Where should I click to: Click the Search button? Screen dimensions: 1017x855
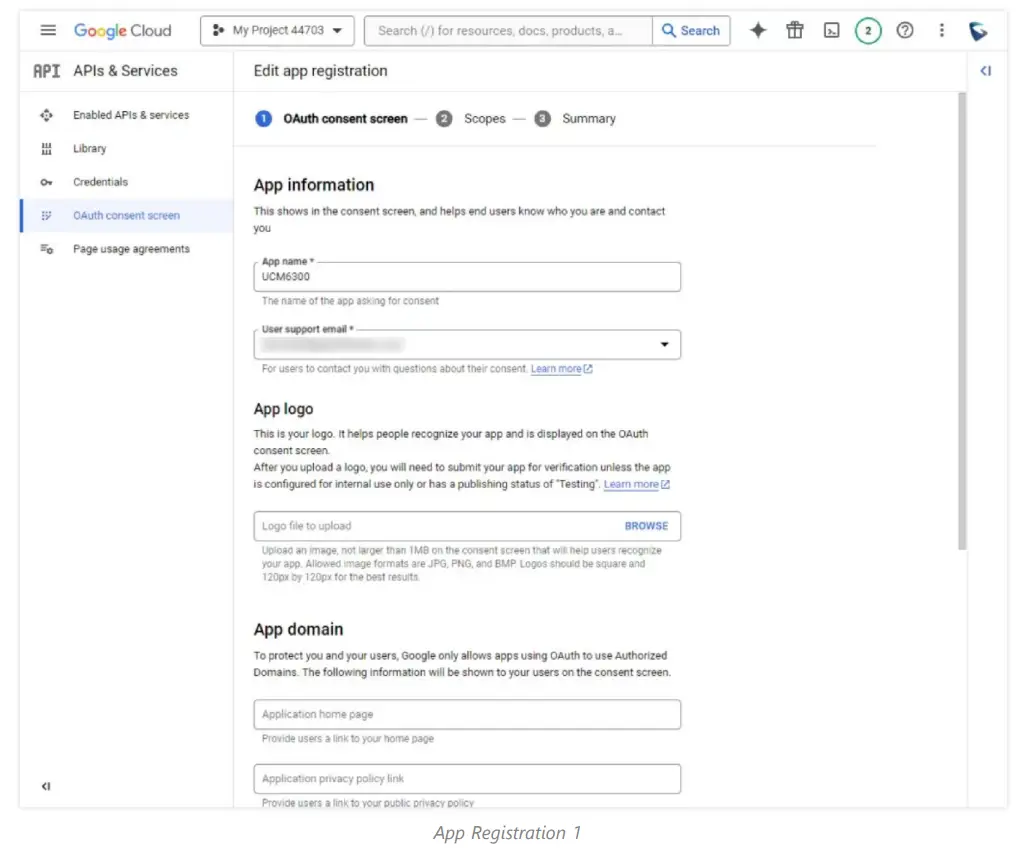click(x=691, y=30)
